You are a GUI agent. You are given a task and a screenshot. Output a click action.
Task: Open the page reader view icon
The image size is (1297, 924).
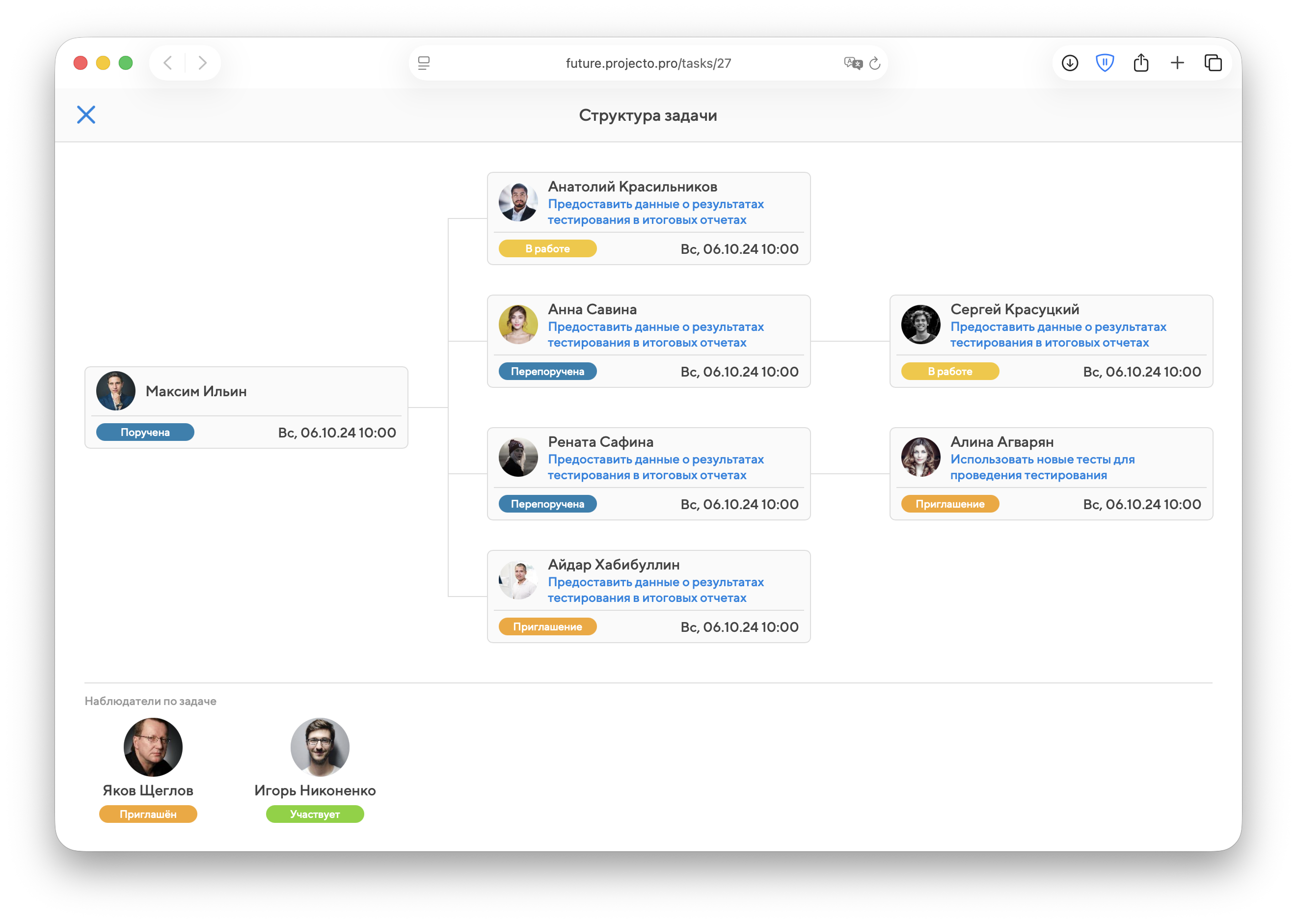(424, 63)
